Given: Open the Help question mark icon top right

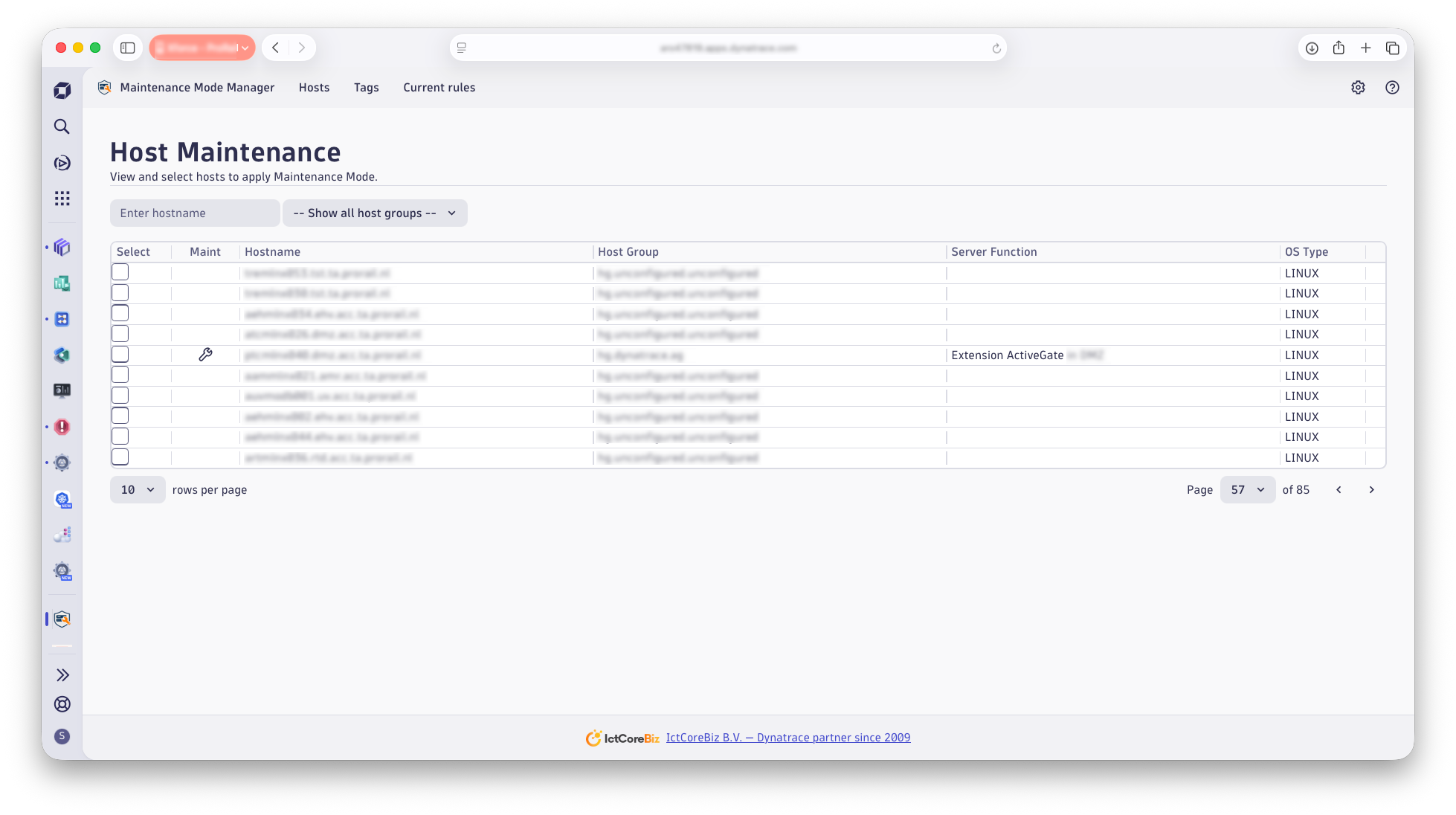Looking at the screenshot, I should (x=1392, y=87).
